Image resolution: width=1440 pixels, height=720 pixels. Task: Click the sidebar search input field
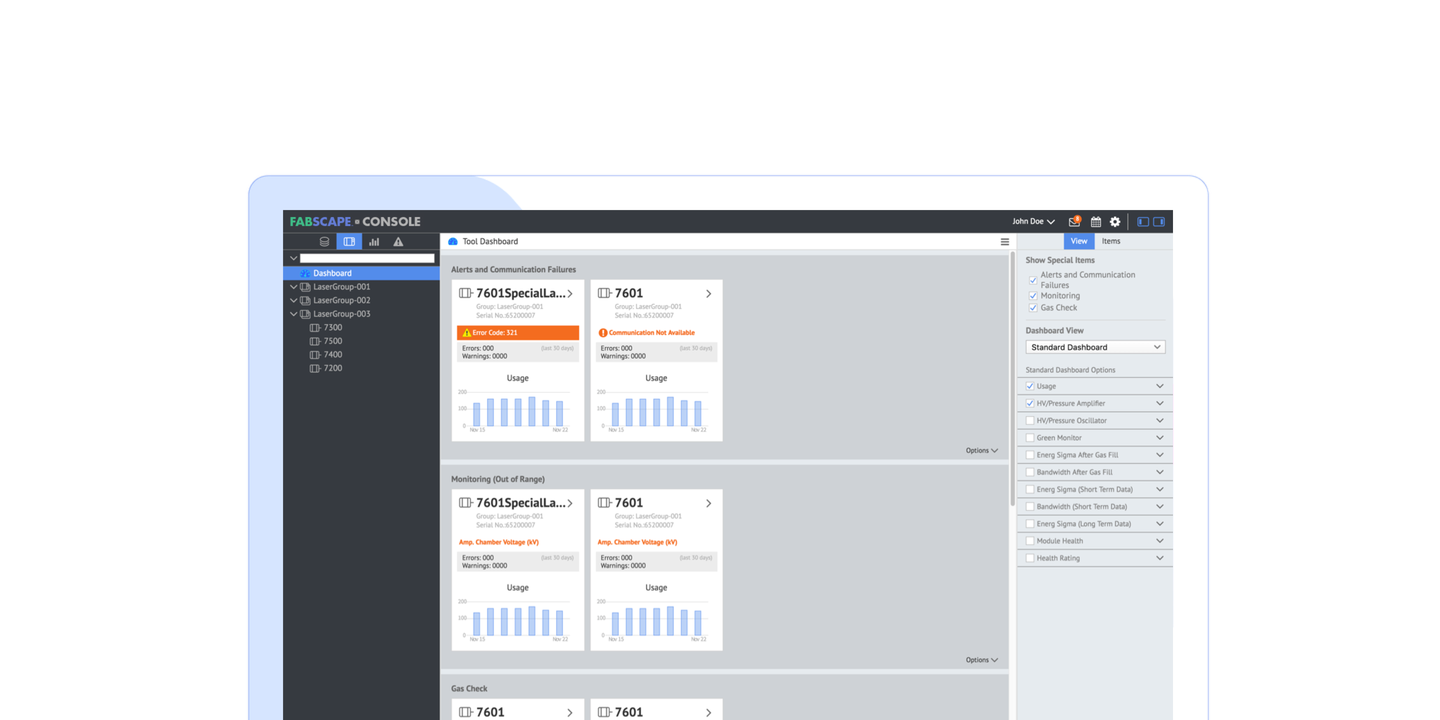[x=367, y=258]
